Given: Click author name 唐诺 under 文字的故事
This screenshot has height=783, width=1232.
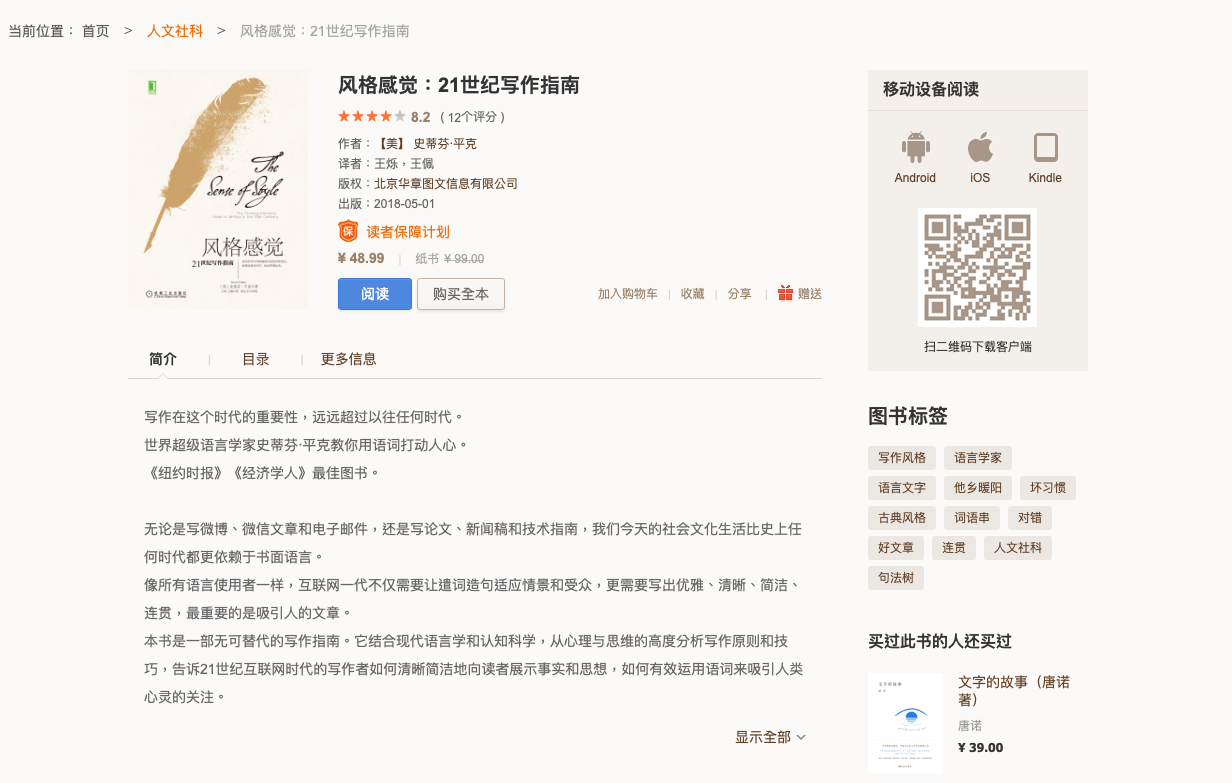Looking at the screenshot, I should tap(970, 725).
